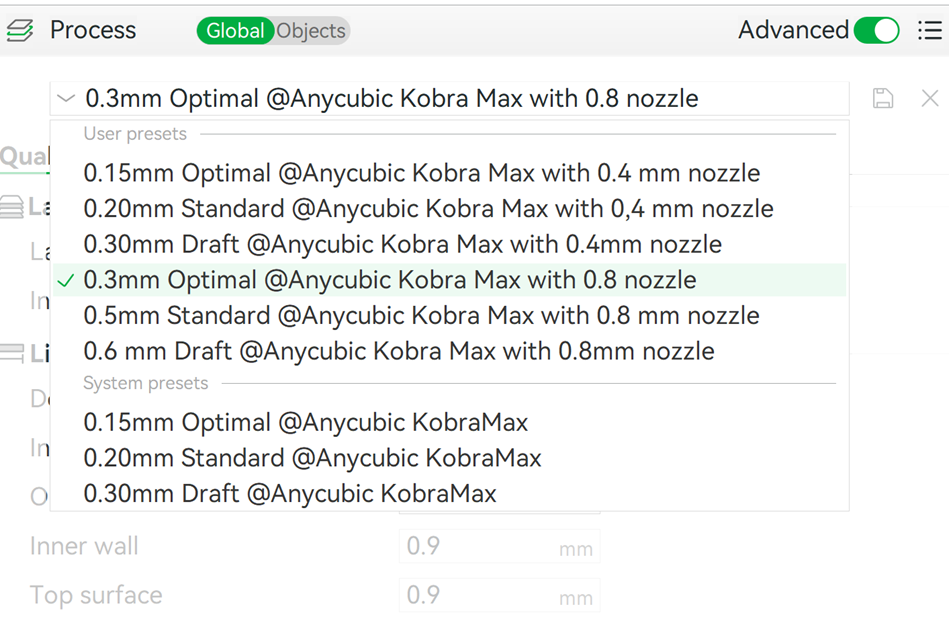Open the settings list icon beside Advanced

click(x=929, y=31)
